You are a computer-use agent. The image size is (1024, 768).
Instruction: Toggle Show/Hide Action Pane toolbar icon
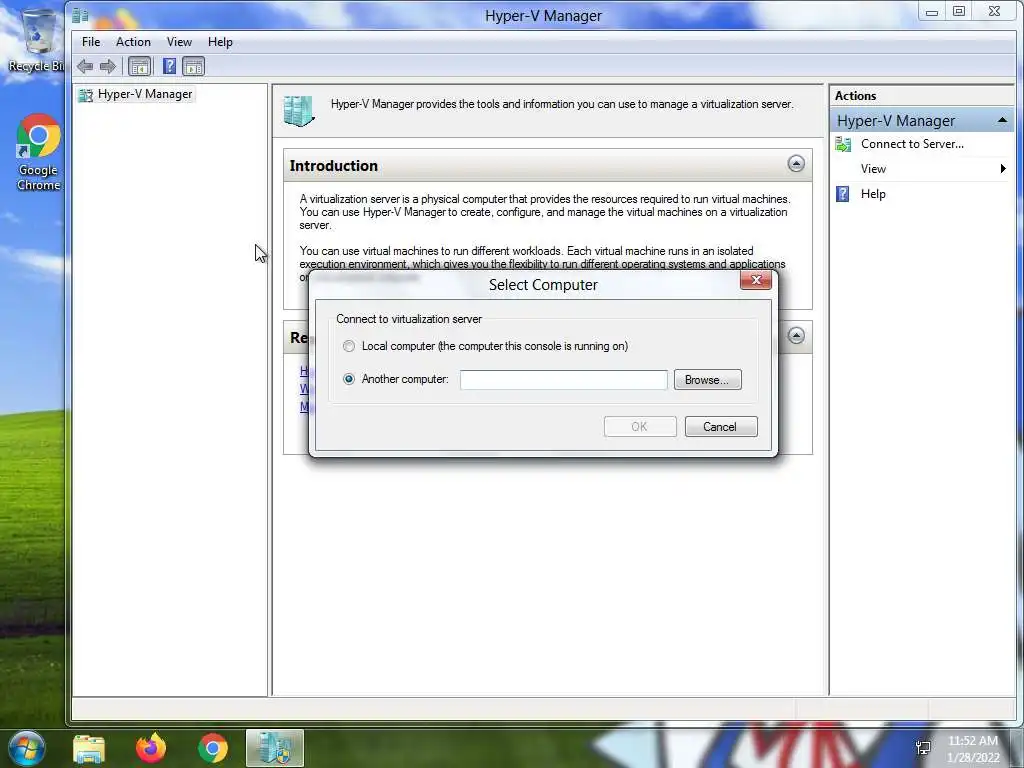tap(193, 66)
